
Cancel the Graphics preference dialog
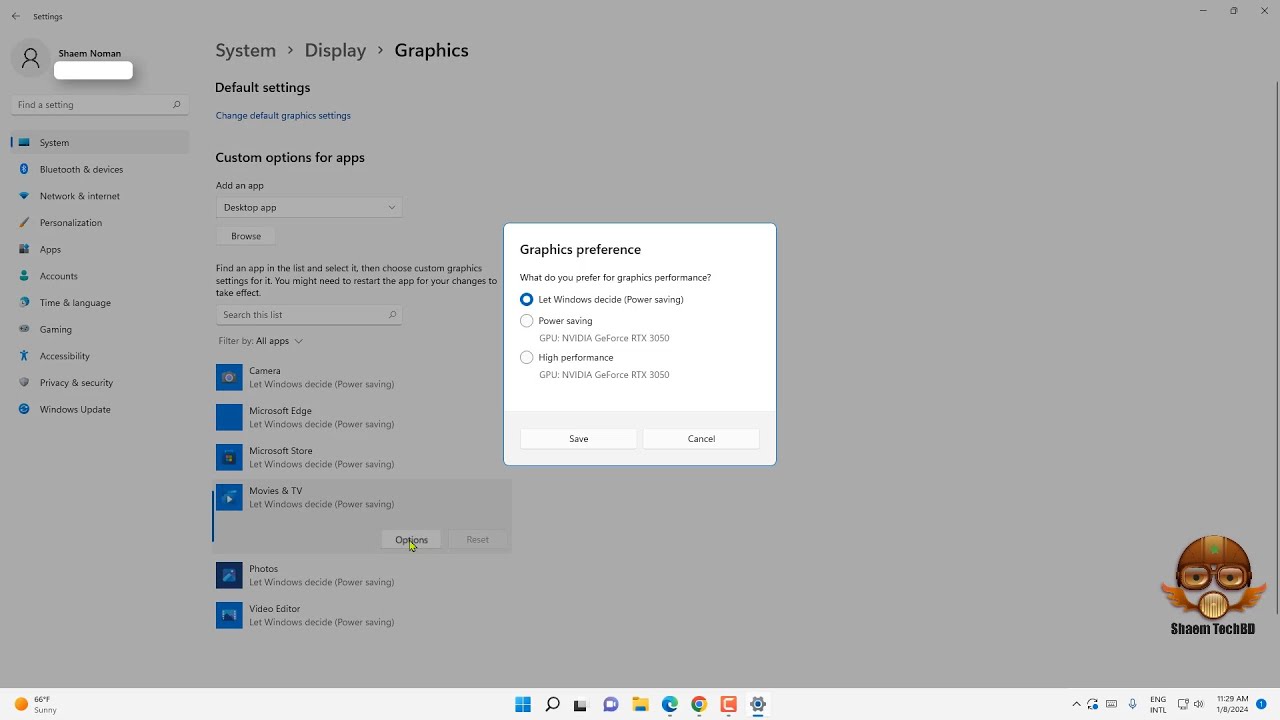[701, 438]
